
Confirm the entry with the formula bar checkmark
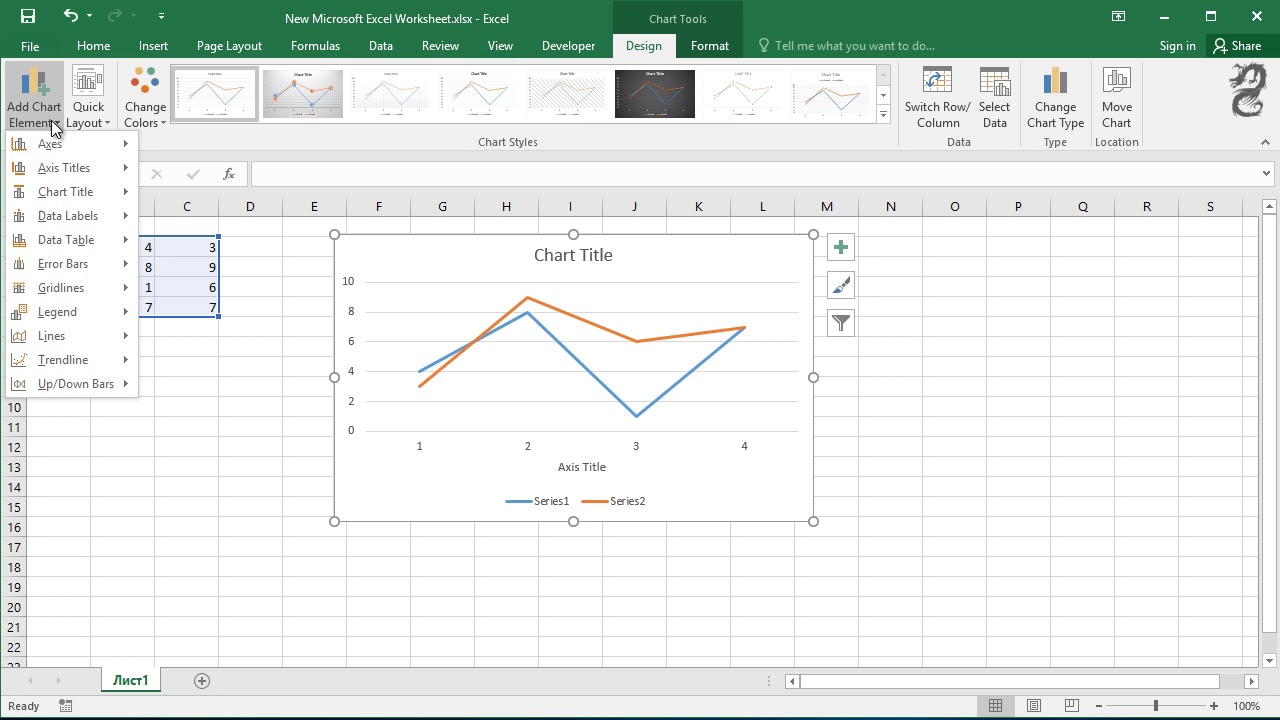coord(193,174)
